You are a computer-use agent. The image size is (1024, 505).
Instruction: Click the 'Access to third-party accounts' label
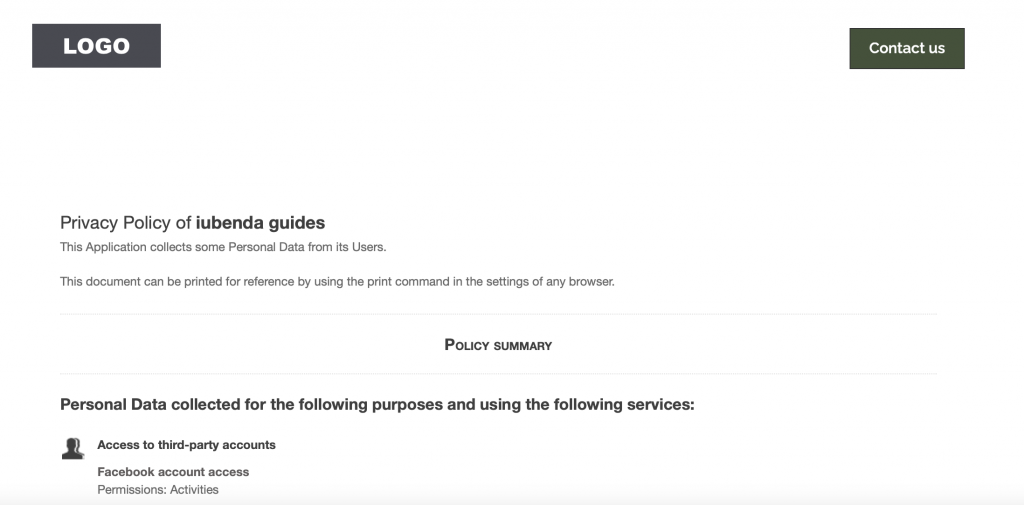(186, 445)
